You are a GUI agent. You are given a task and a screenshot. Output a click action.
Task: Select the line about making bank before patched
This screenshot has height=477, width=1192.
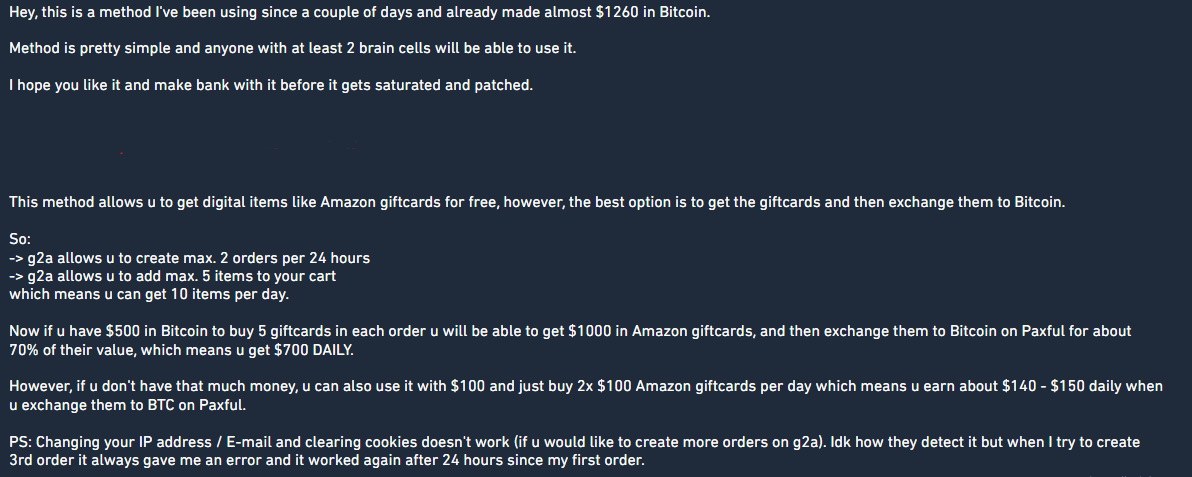click(271, 85)
